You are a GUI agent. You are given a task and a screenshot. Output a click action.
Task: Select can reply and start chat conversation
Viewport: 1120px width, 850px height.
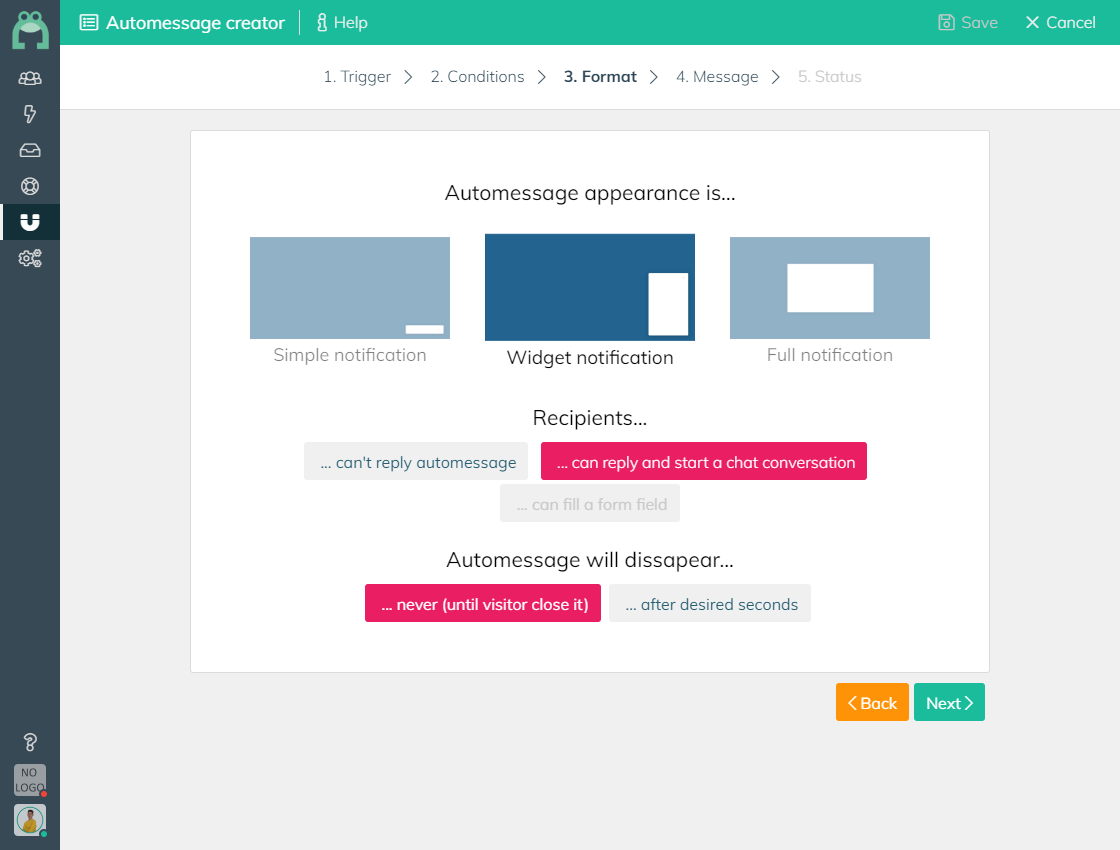[704, 461]
